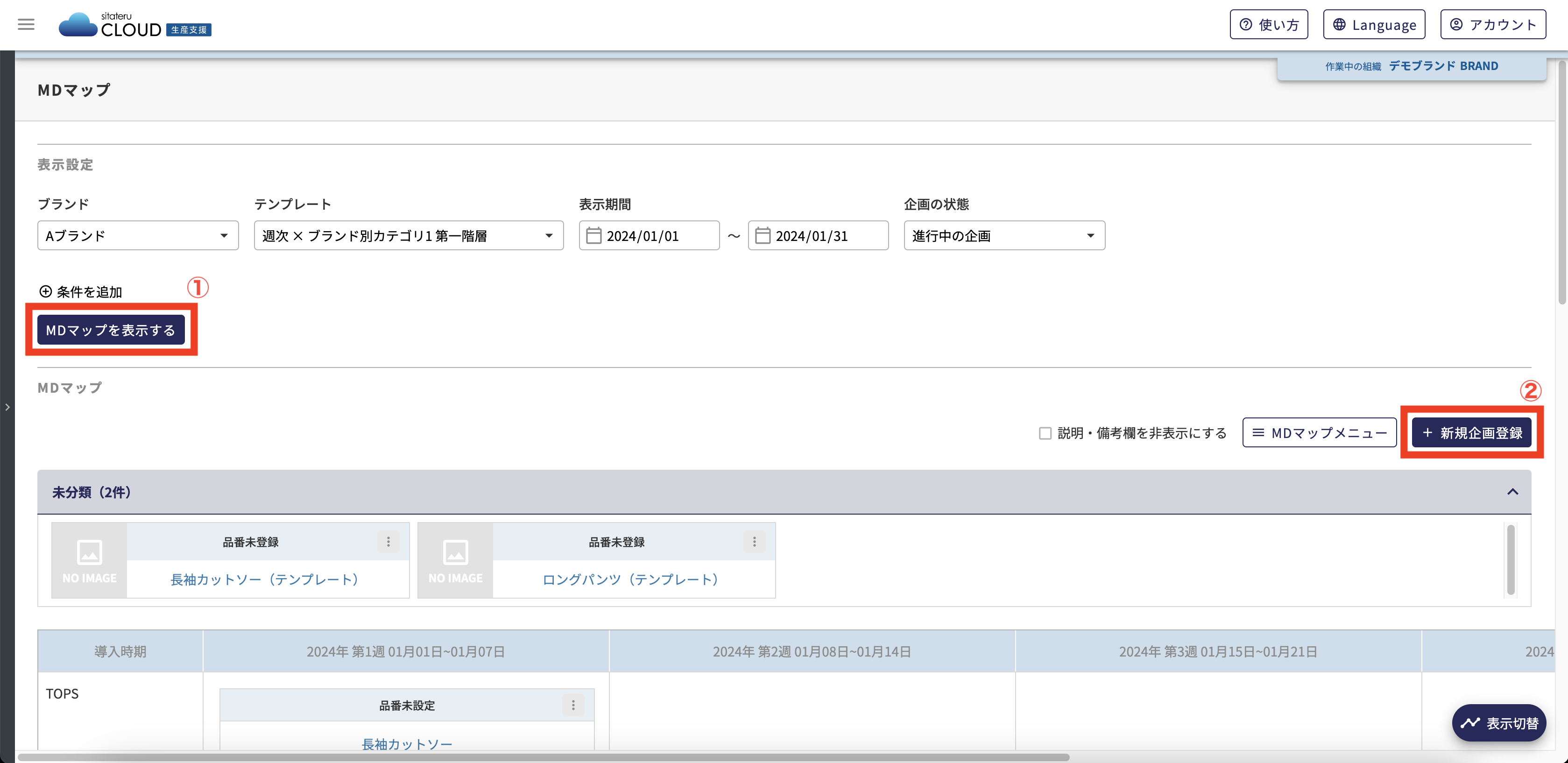This screenshot has width=1568, height=763.
Task: Open ロングパンツ（テンプレート）link
Action: pos(630,579)
